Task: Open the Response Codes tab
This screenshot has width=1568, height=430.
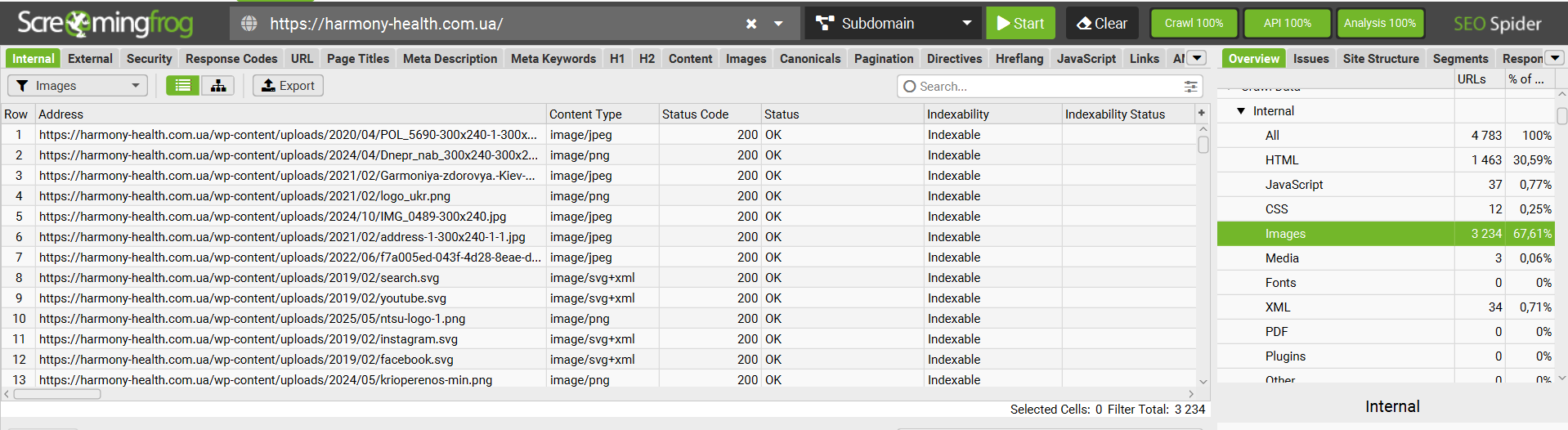Action: point(231,59)
